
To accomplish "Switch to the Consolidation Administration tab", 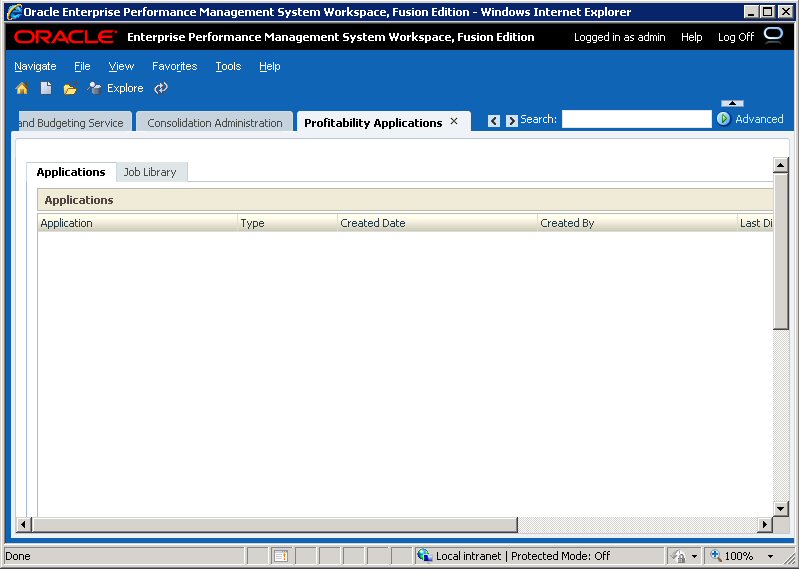I will pyautogui.click(x=215, y=122).
